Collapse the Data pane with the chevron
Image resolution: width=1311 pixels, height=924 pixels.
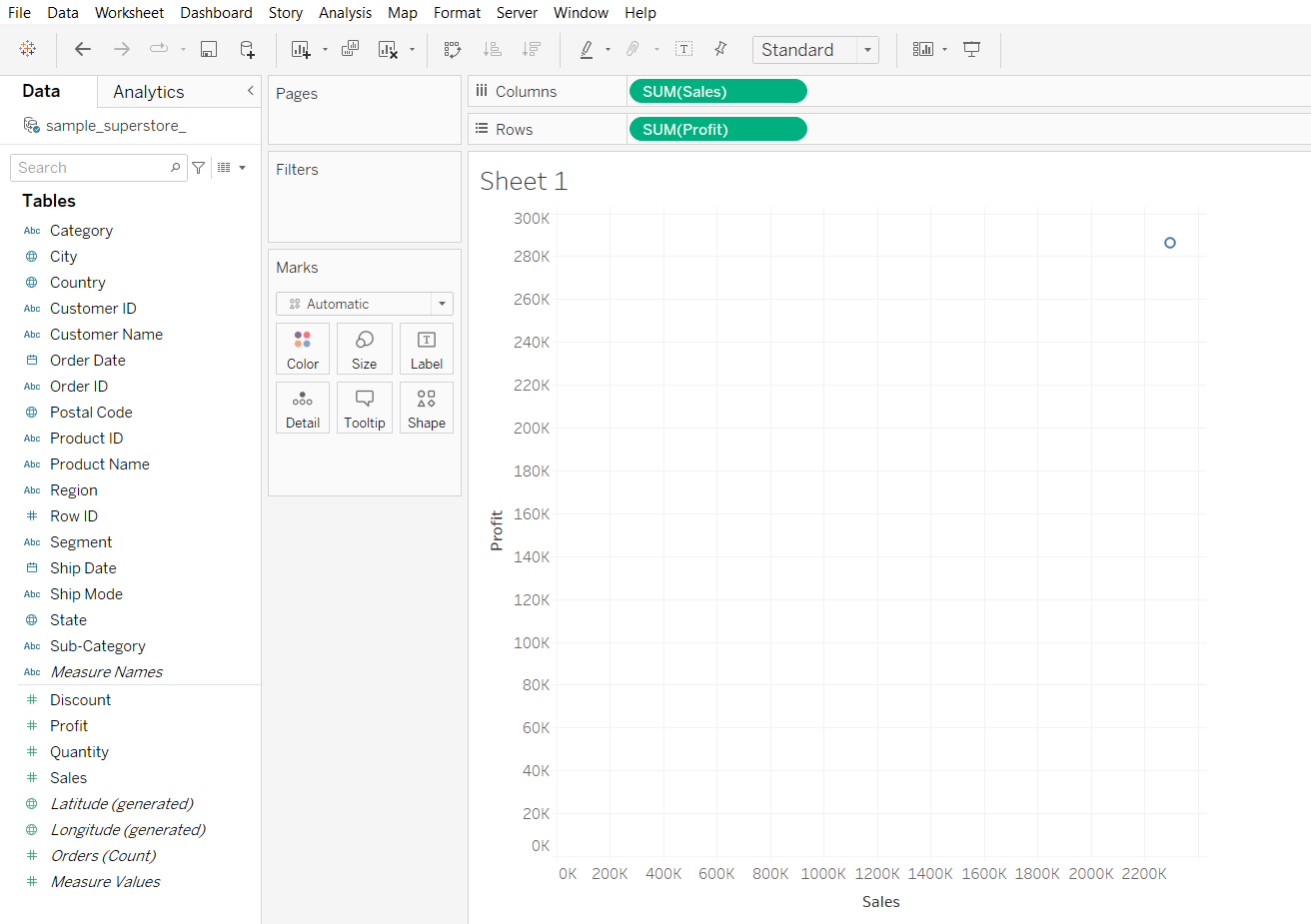point(250,91)
